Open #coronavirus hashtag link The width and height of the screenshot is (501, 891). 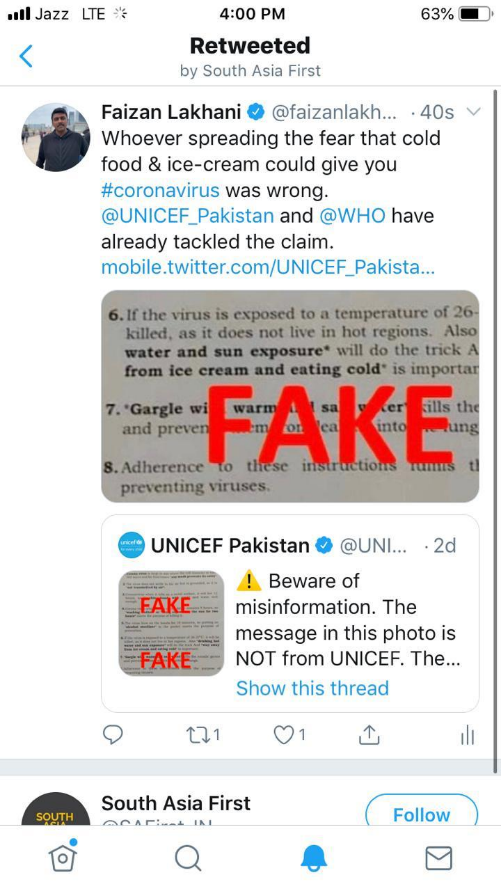click(x=160, y=190)
